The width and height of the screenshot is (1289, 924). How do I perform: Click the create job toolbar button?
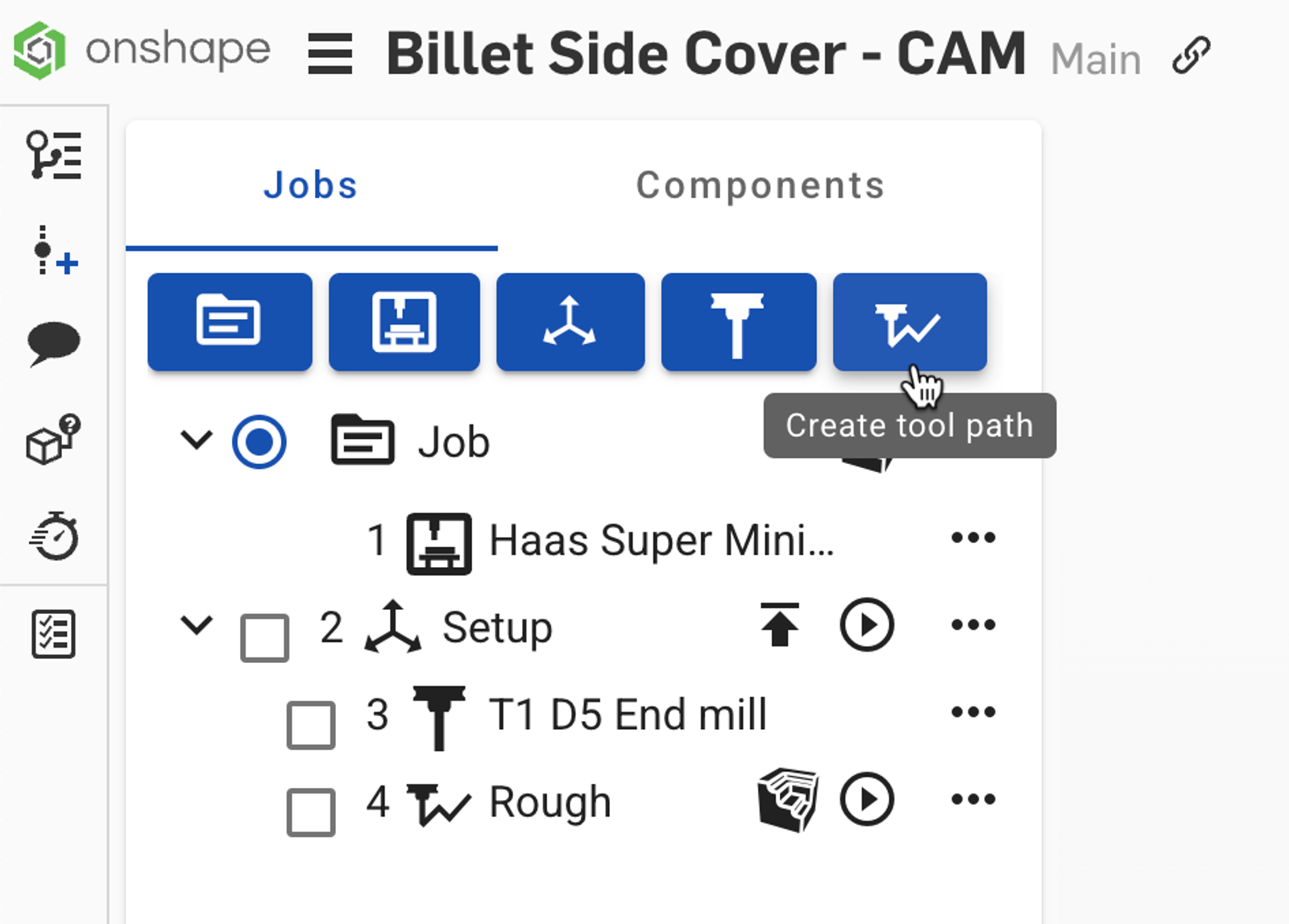click(230, 322)
